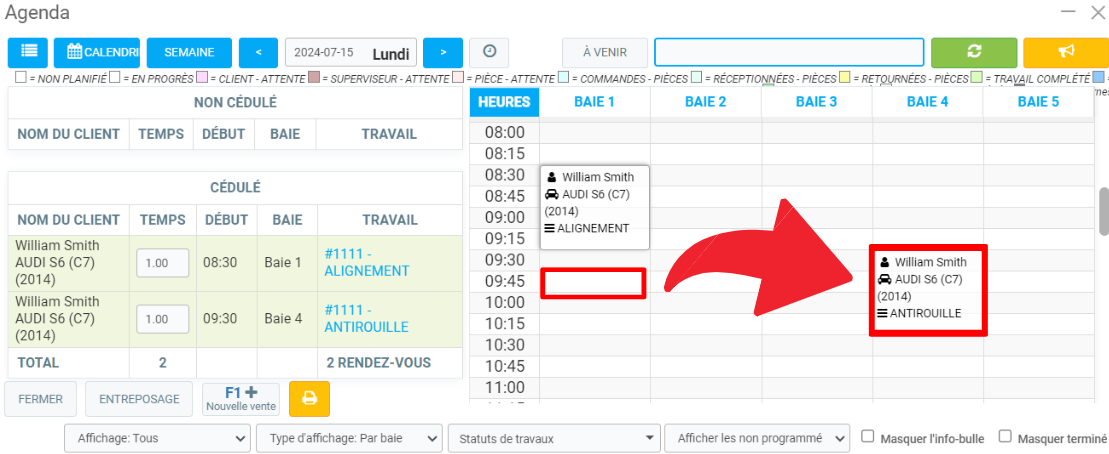Switch to the SEMAINE view
The width and height of the screenshot is (1109, 454).
(x=189, y=52)
